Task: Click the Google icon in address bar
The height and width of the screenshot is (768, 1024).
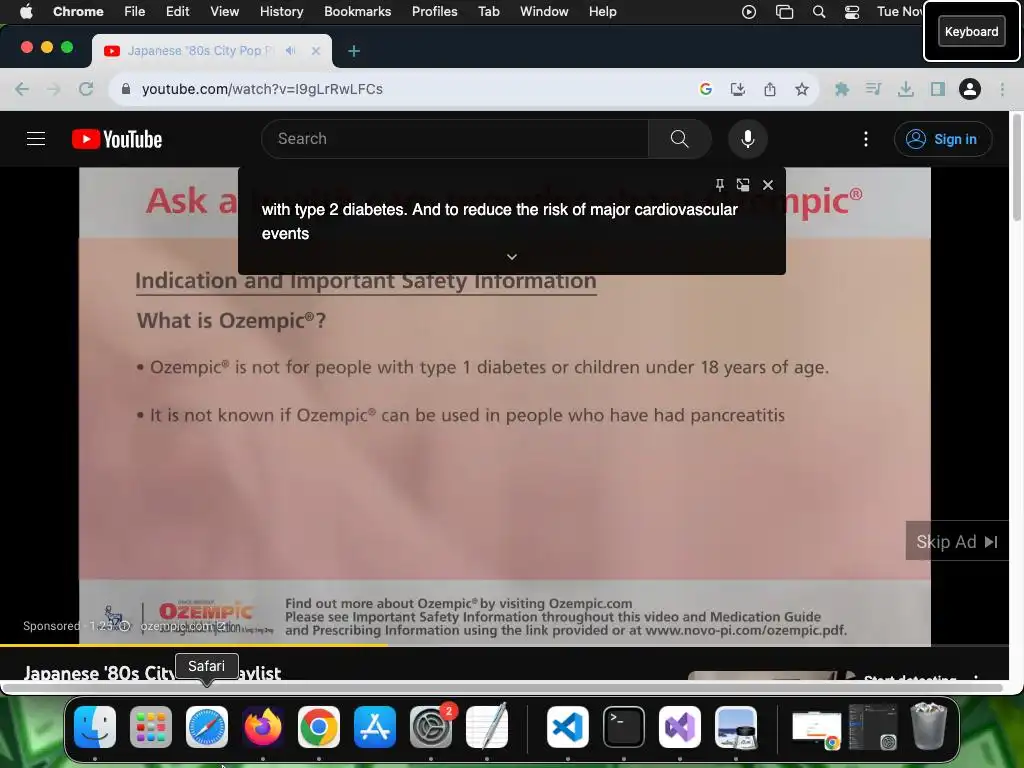Action: coord(705,89)
